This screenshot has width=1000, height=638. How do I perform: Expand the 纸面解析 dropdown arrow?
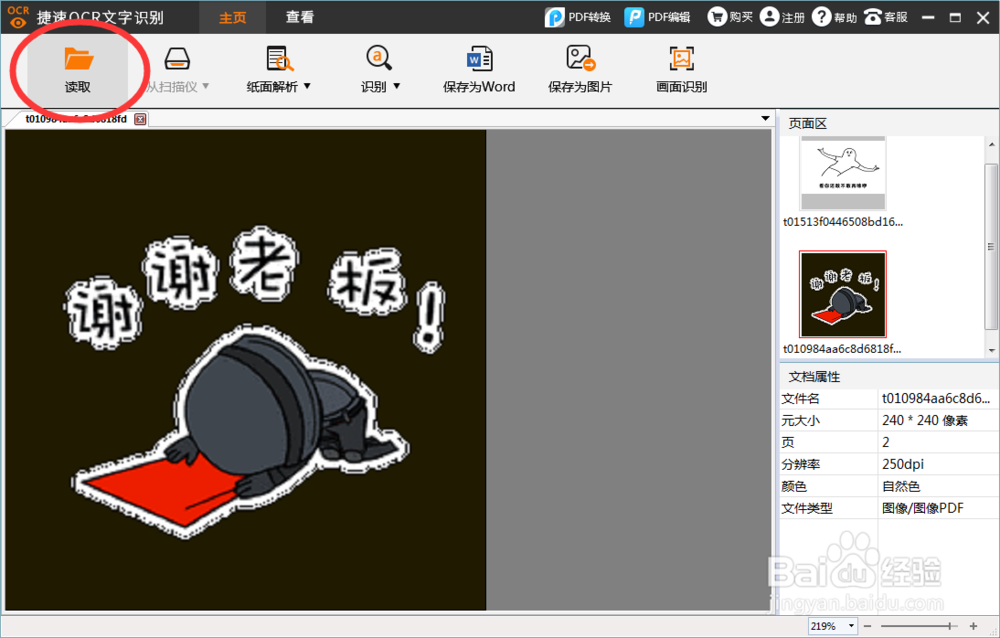tap(307, 86)
